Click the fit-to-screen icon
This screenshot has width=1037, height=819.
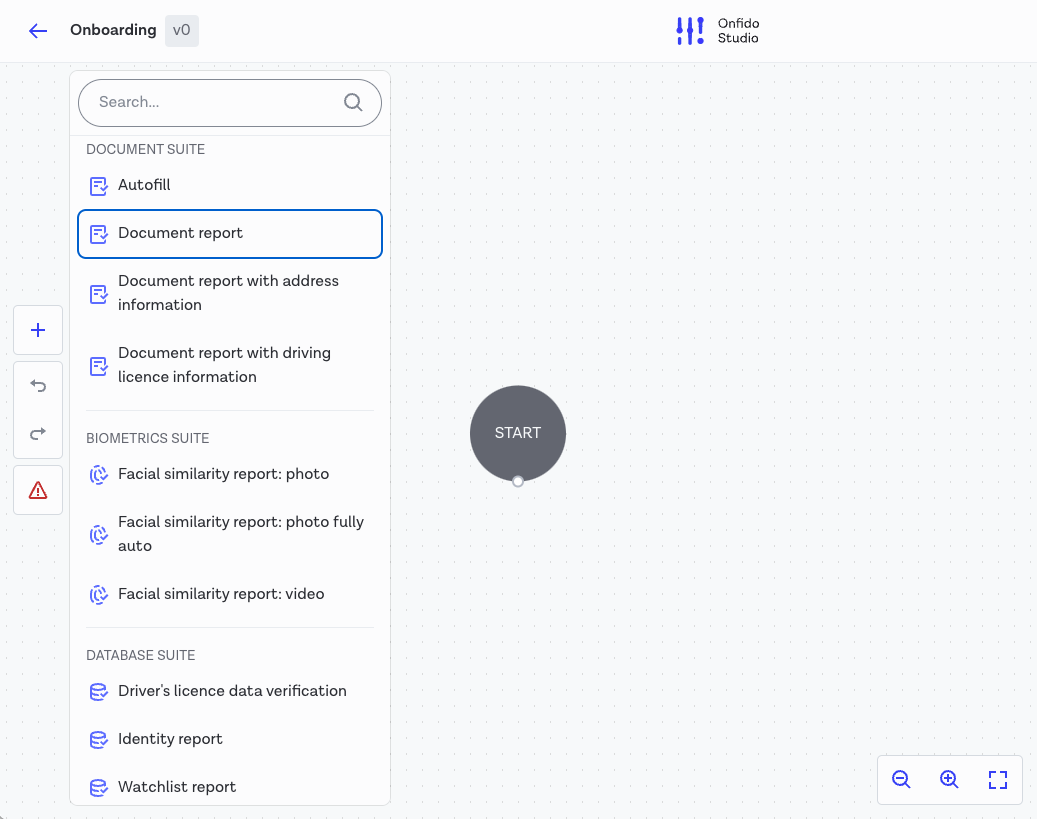997,779
